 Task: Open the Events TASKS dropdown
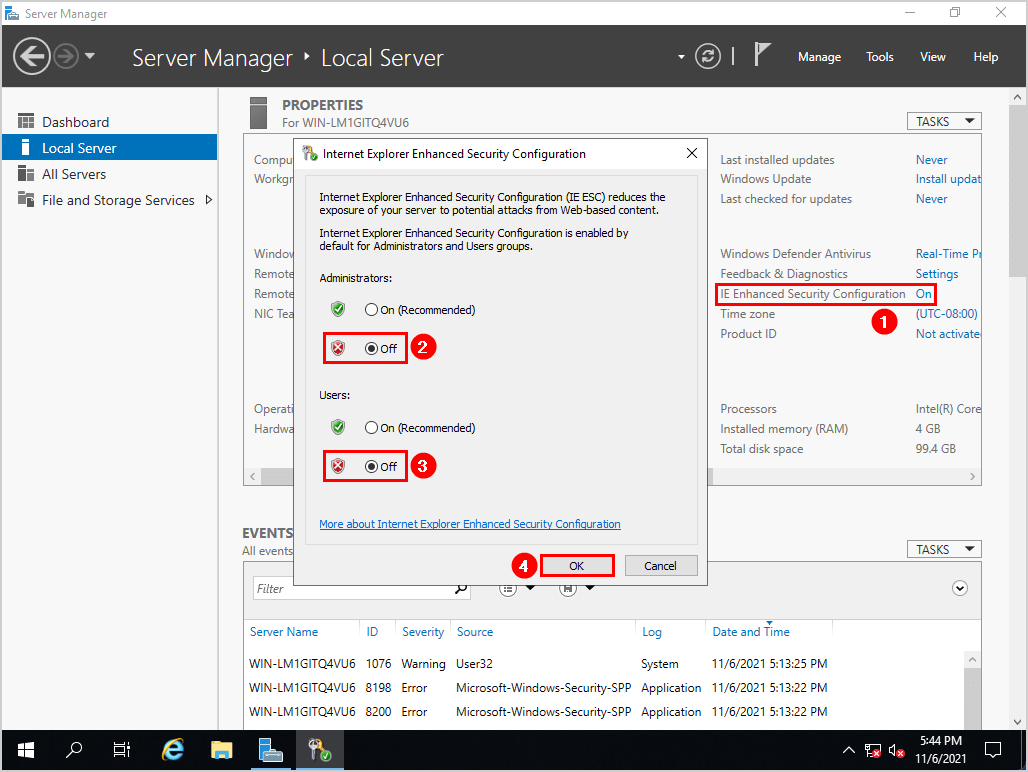tap(944, 549)
